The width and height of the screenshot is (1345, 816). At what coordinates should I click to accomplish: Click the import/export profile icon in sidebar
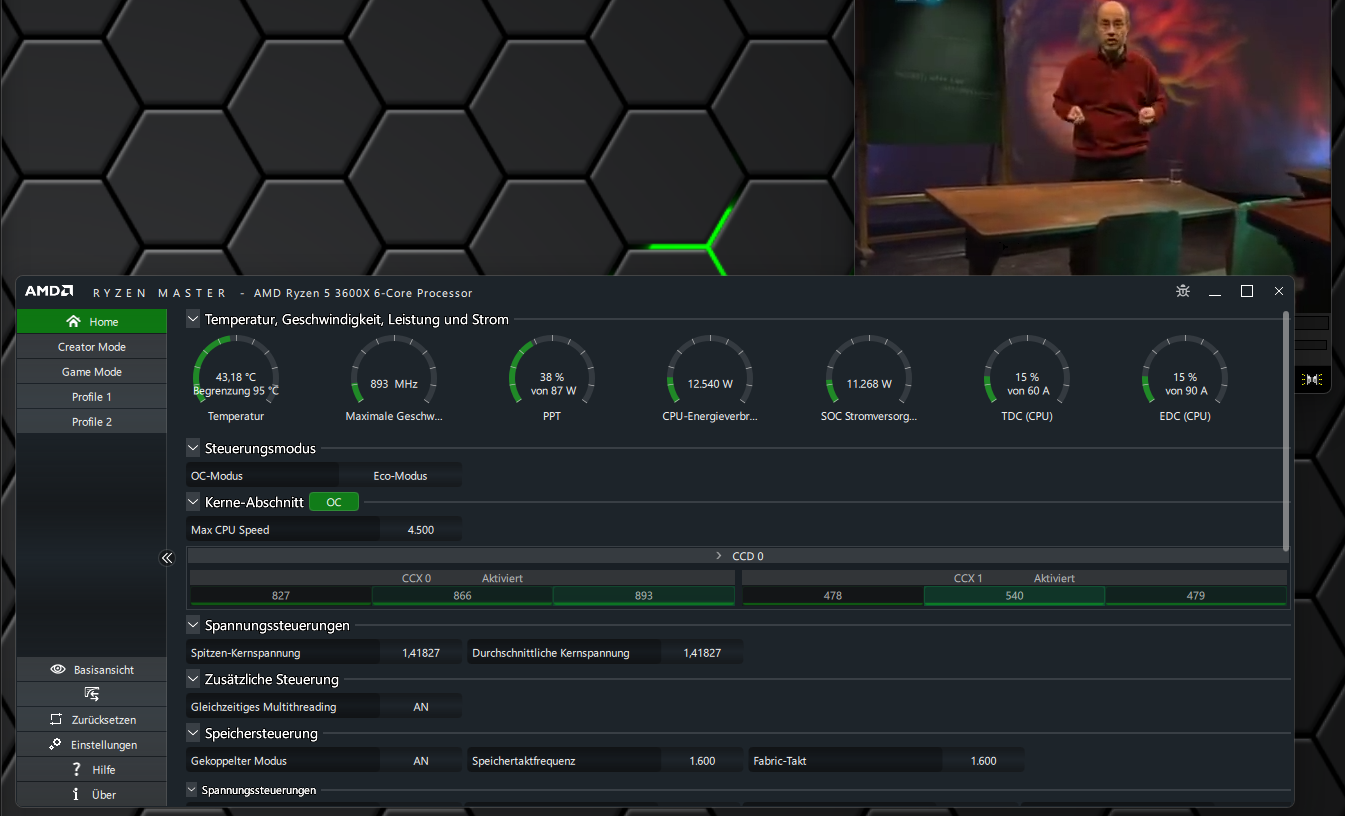[x=92, y=694]
